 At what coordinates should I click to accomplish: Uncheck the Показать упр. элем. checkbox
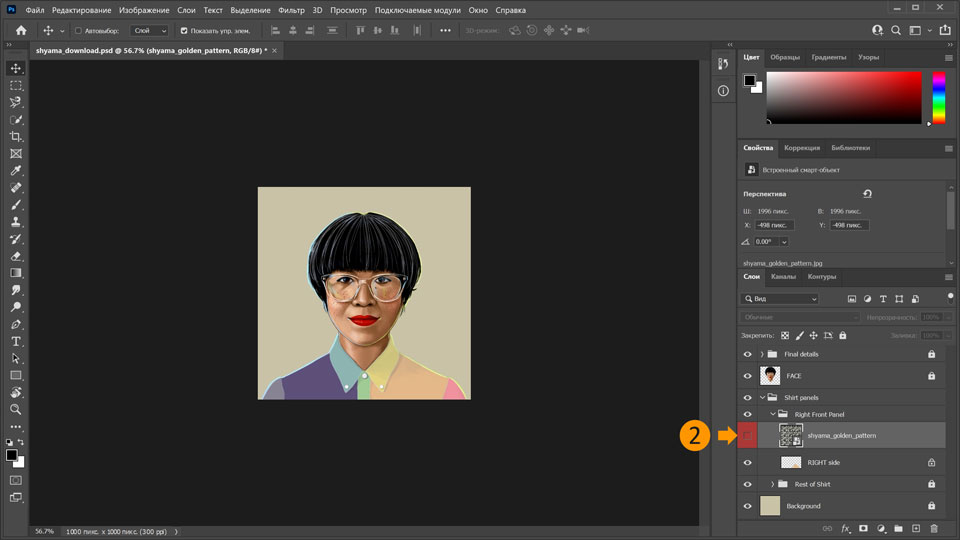[184, 31]
